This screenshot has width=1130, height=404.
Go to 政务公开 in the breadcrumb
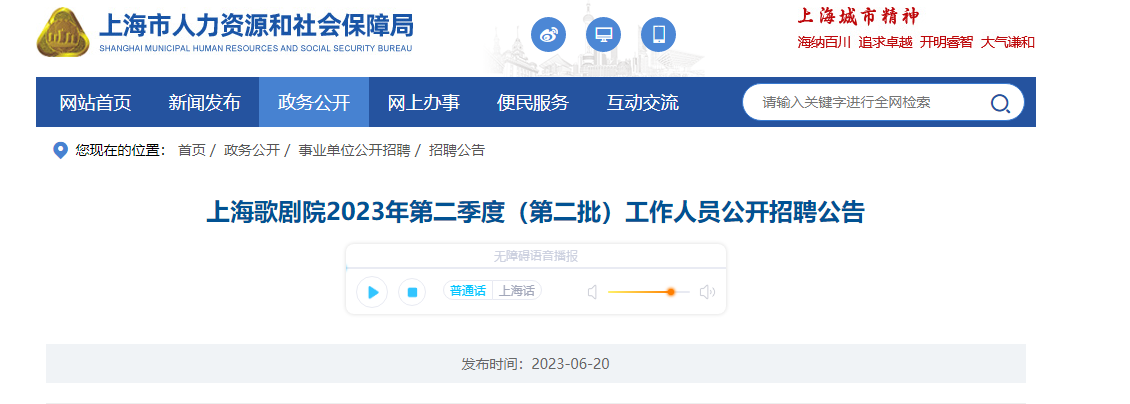click(252, 151)
